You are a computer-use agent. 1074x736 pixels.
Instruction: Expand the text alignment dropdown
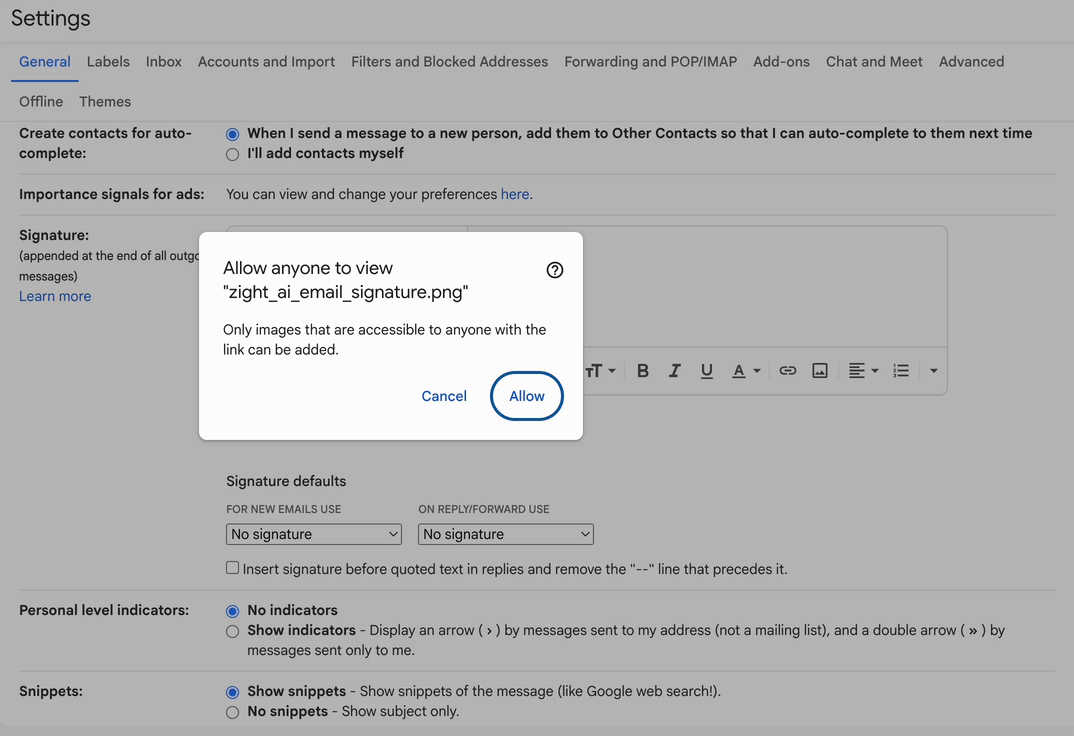click(x=863, y=371)
